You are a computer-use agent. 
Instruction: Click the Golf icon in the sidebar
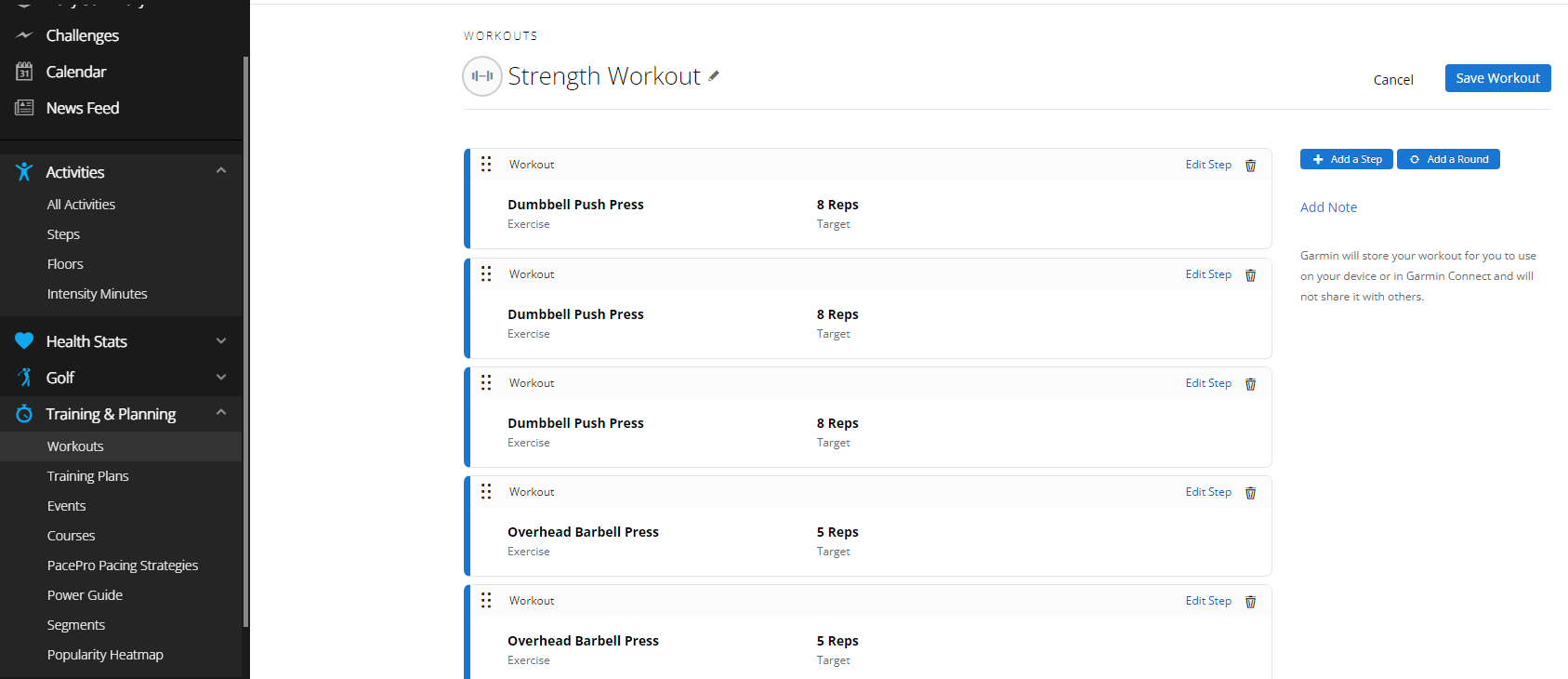pyautogui.click(x=24, y=378)
